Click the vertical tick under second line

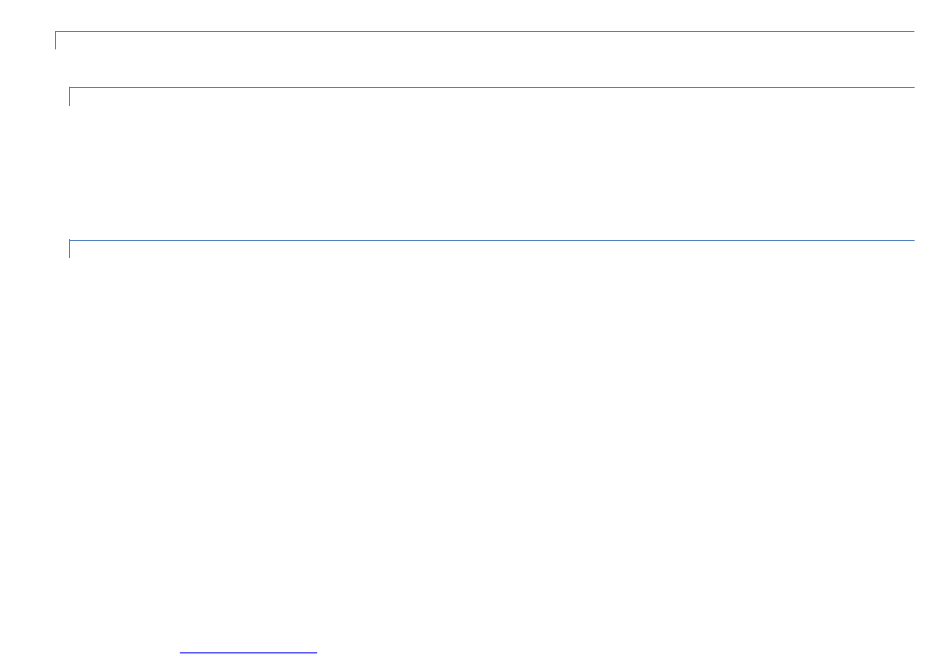coord(70,97)
